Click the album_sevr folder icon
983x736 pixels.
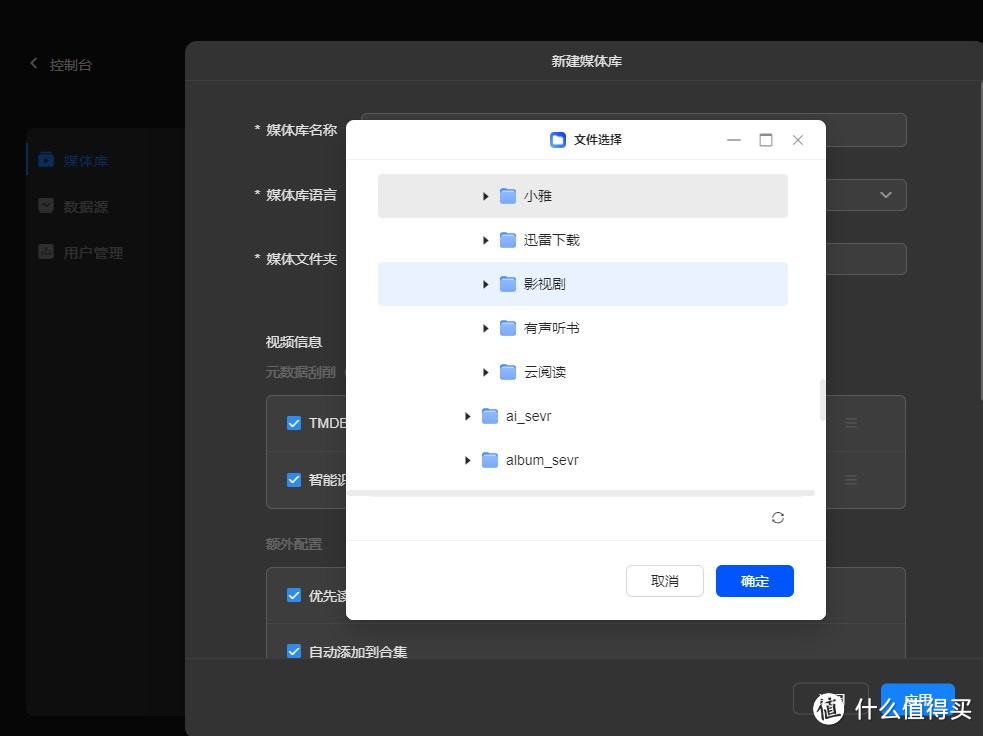490,460
